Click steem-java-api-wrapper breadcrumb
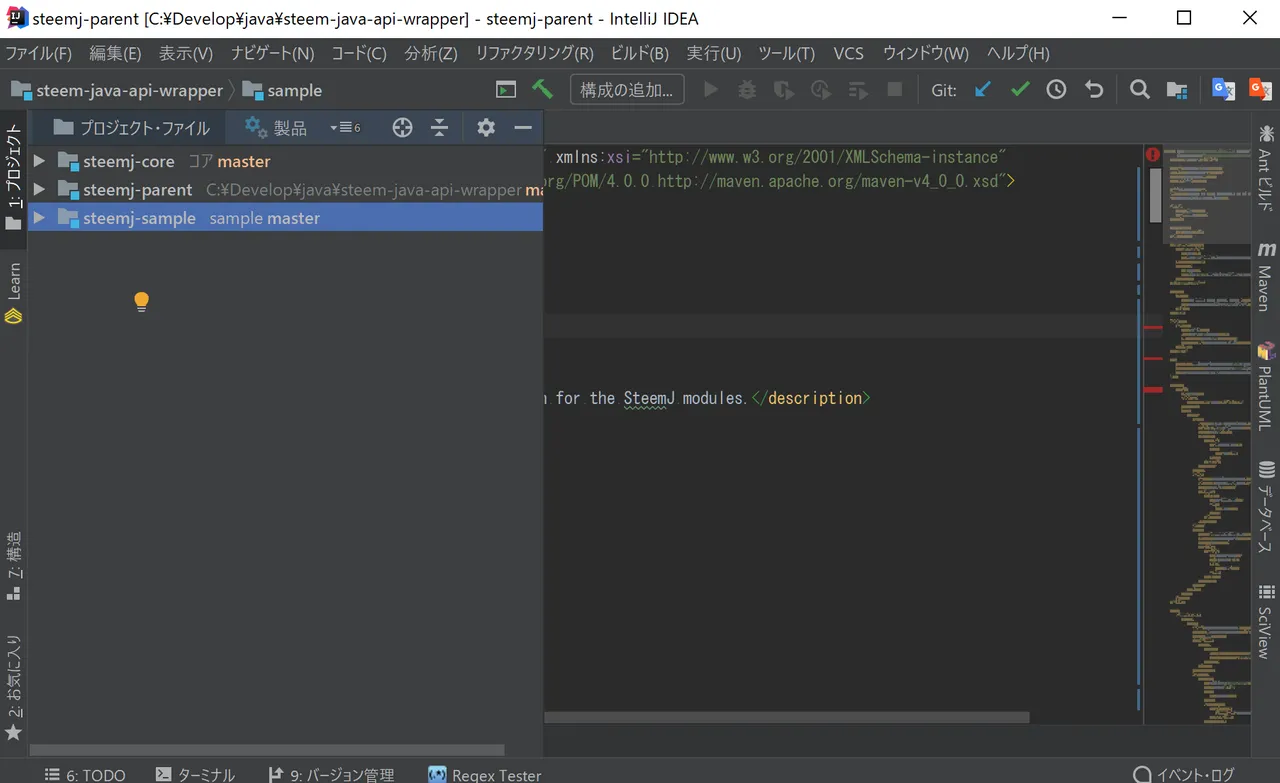 pos(117,90)
